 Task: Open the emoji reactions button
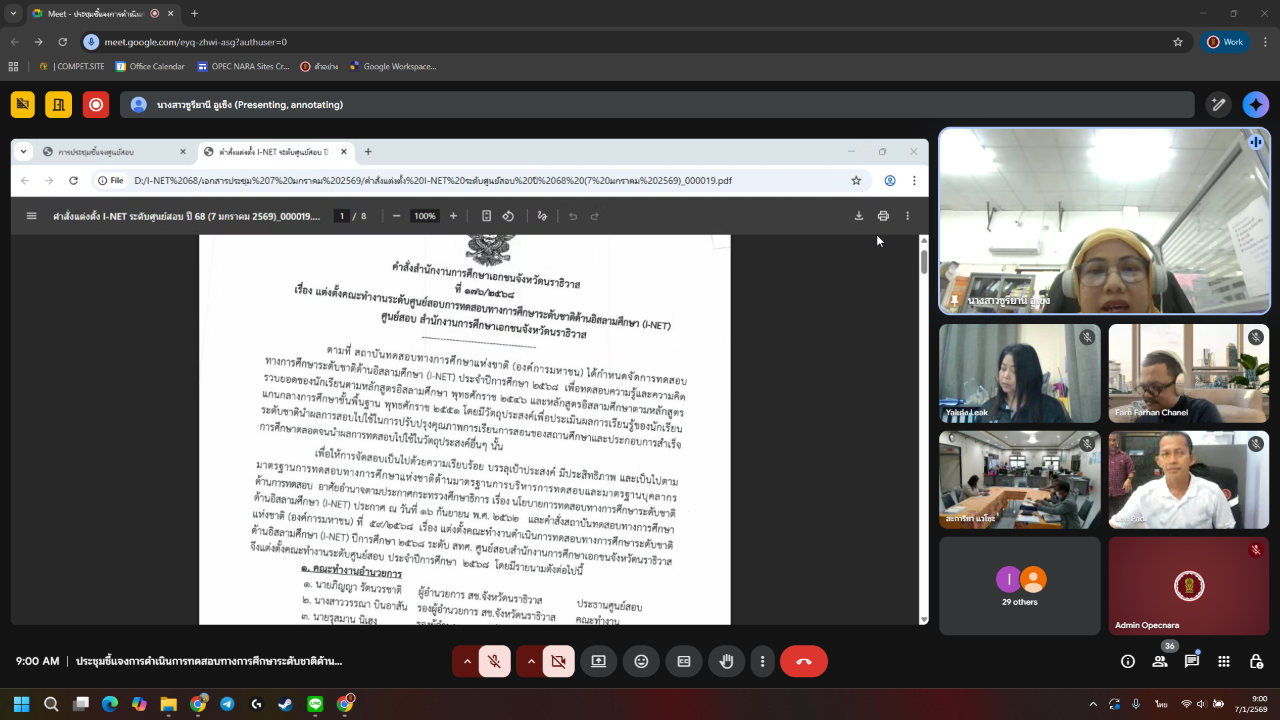coord(641,661)
